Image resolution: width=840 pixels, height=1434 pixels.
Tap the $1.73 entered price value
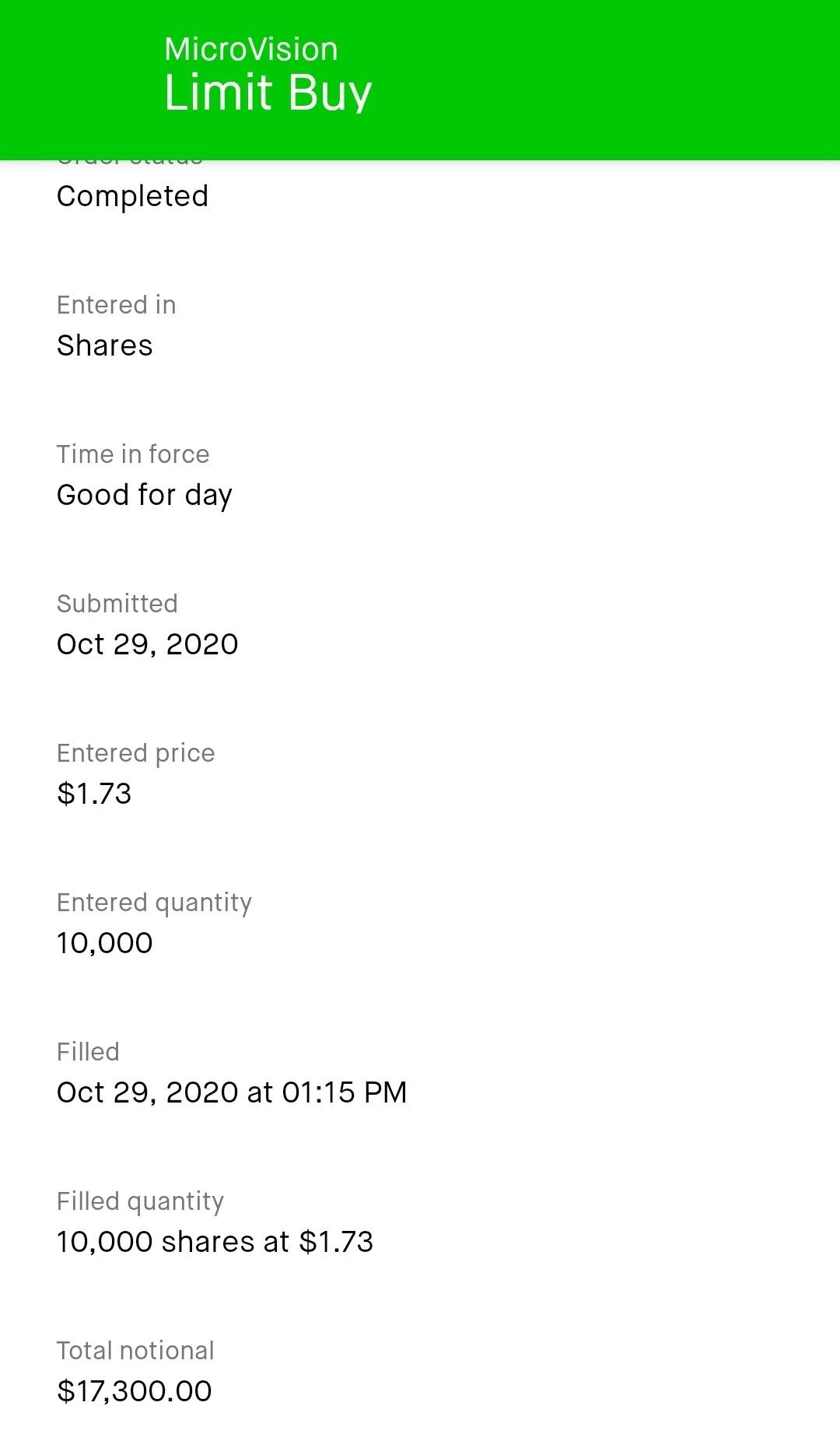coord(94,794)
